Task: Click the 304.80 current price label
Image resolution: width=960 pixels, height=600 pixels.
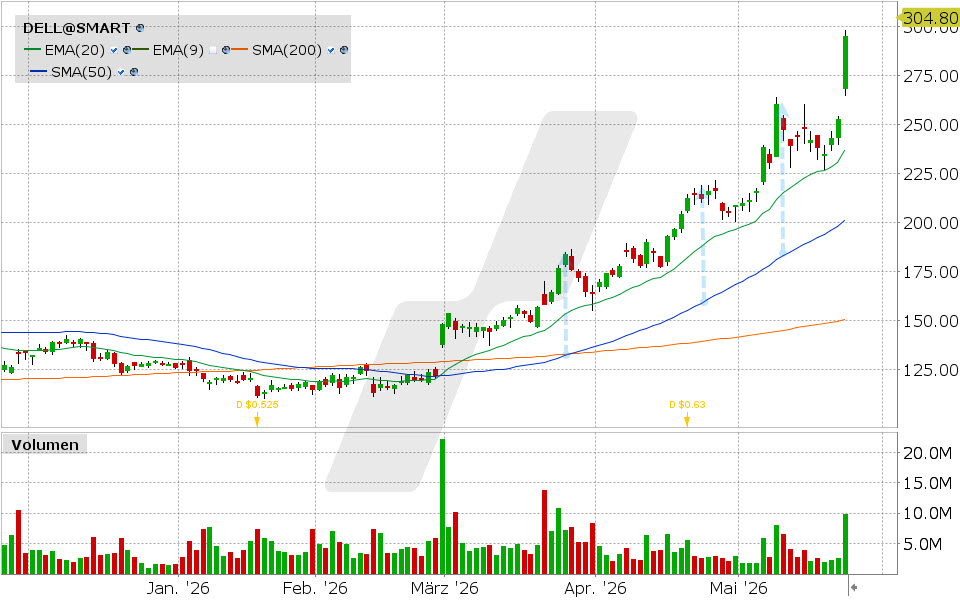Action: (929, 18)
